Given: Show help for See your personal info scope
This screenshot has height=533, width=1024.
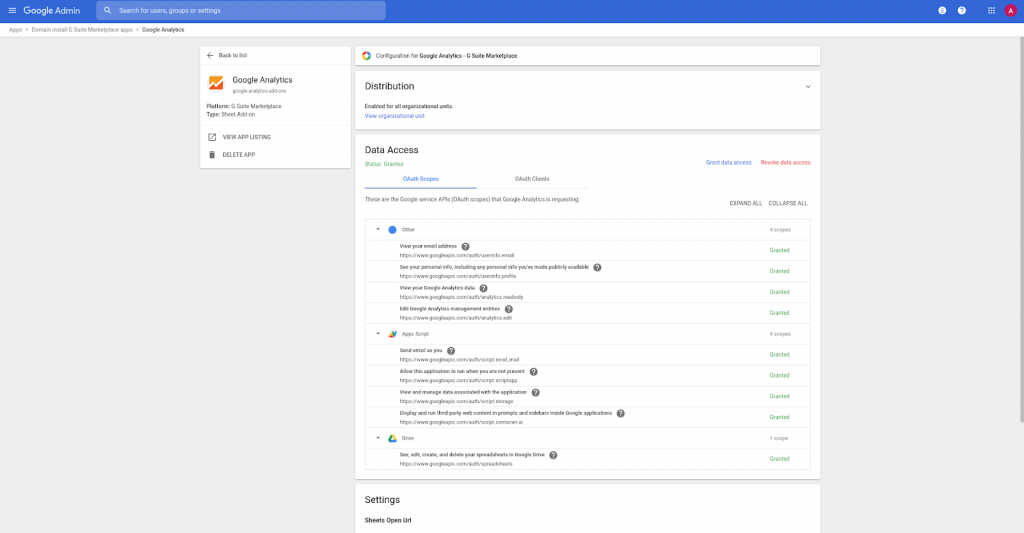Looking at the screenshot, I should click(x=597, y=268).
